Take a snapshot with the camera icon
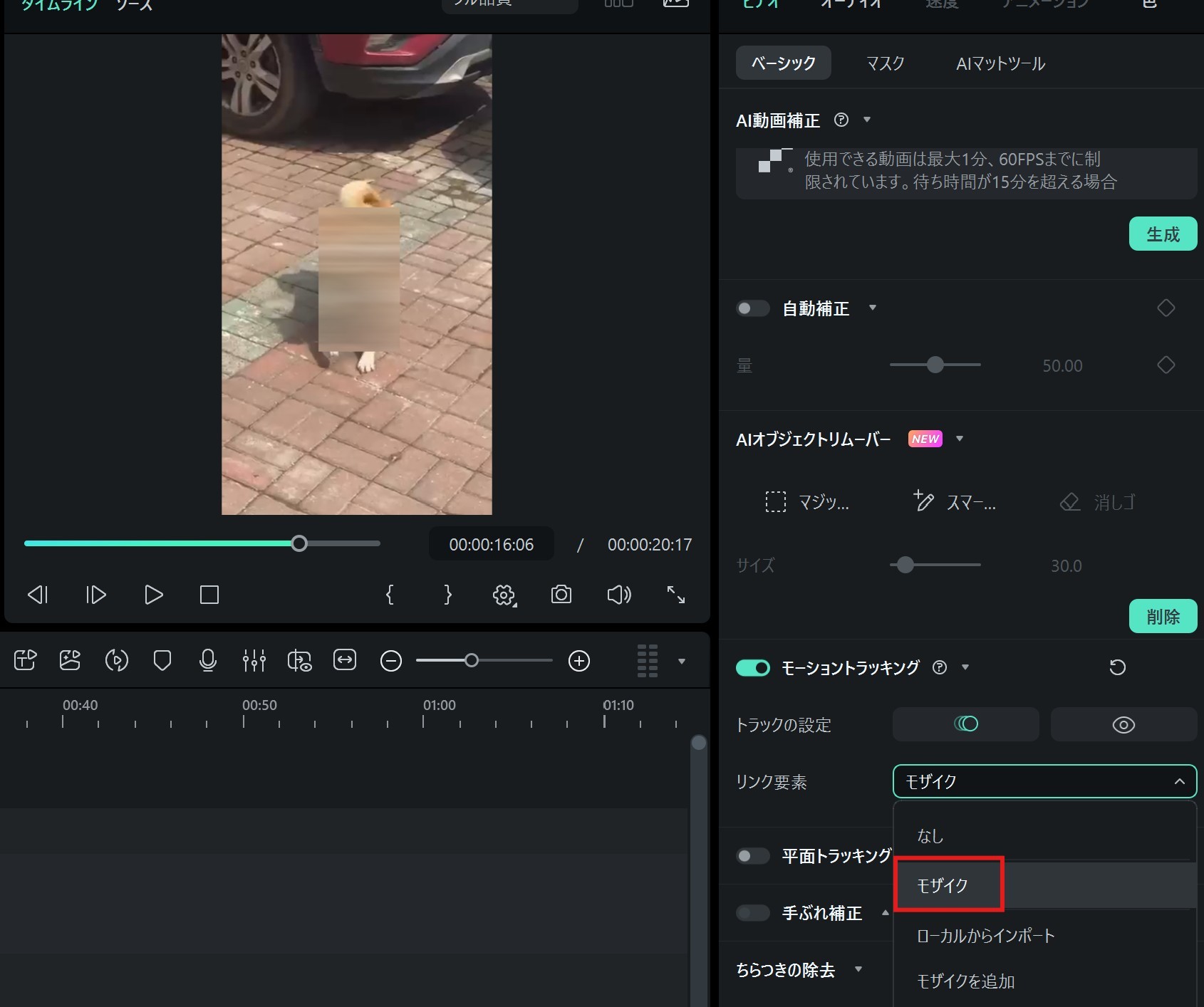The height and width of the screenshot is (1007, 1204). click(561, 595)
